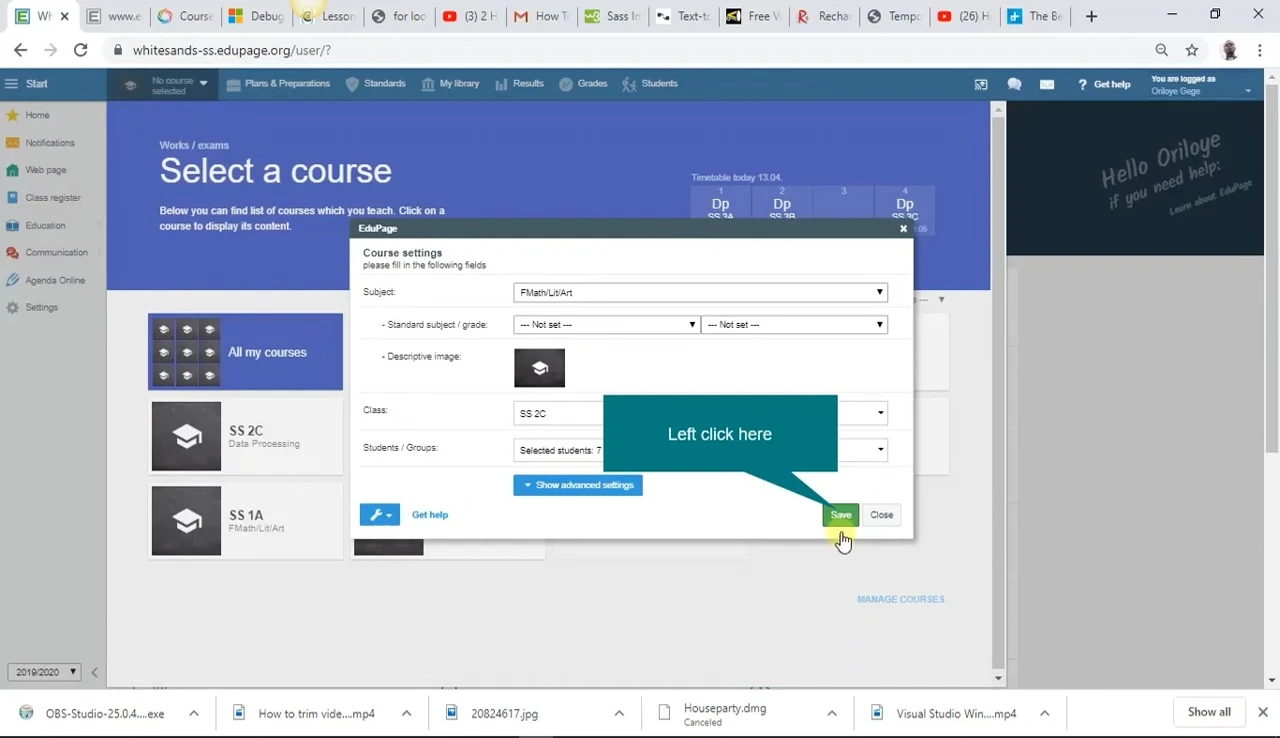Click the Get help link in dialog
1280x738 pixels.
[x=430, y=515]
